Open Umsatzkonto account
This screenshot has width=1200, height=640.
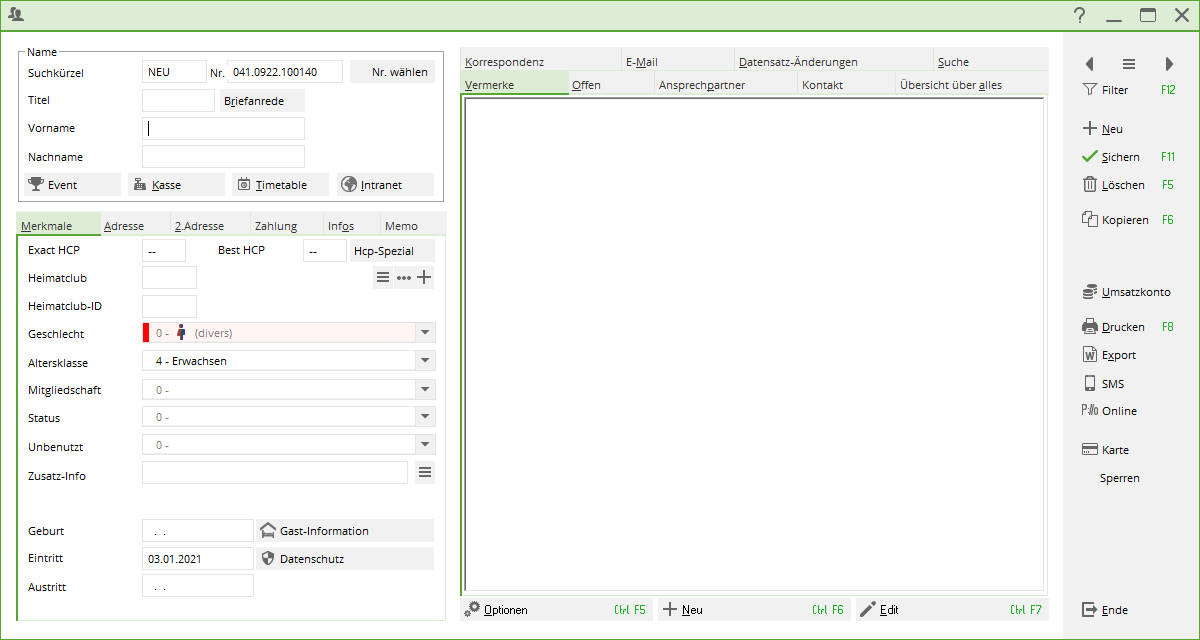coord(1126,292)
